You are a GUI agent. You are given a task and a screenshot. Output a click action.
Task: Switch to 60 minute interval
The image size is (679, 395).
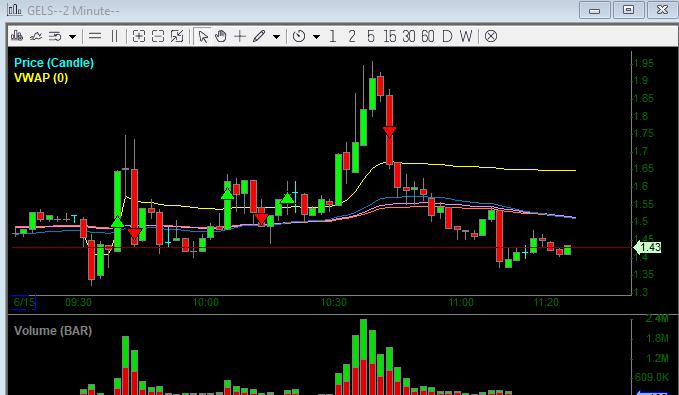[x=427, y=36]
